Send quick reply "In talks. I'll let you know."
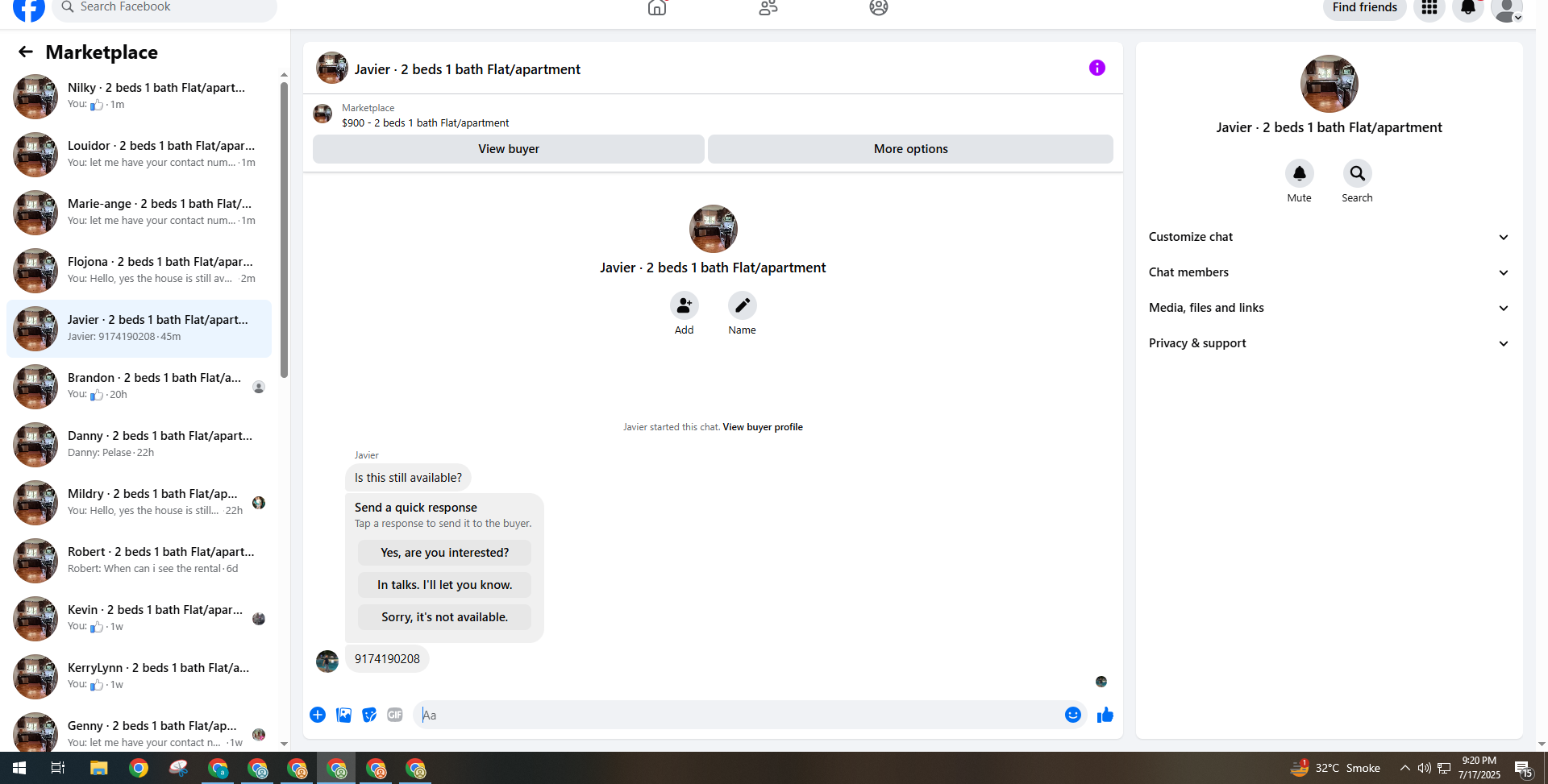Viewport: 1548px width, 784px height. [444, 585]
